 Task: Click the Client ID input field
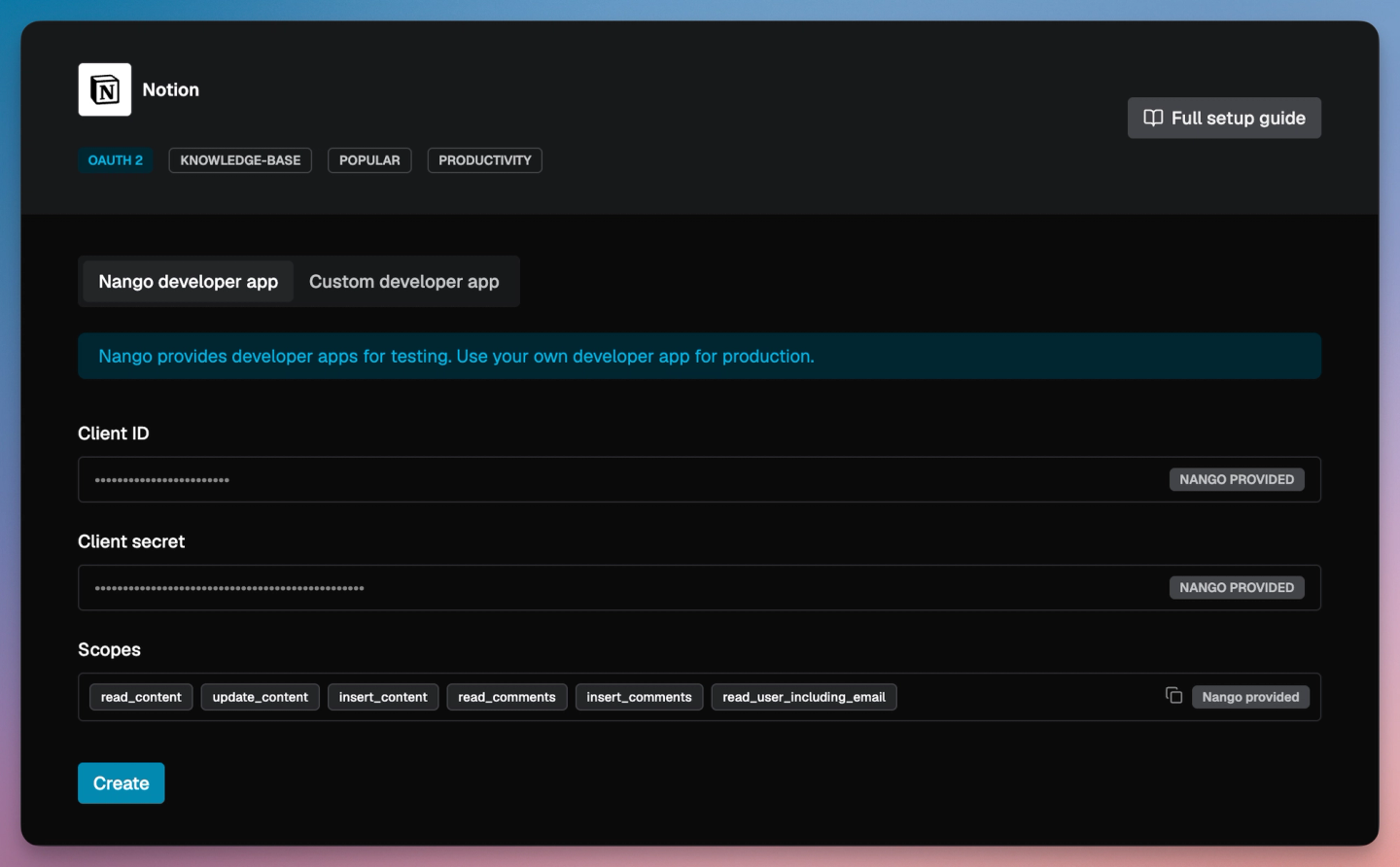(x=699, y=479)
